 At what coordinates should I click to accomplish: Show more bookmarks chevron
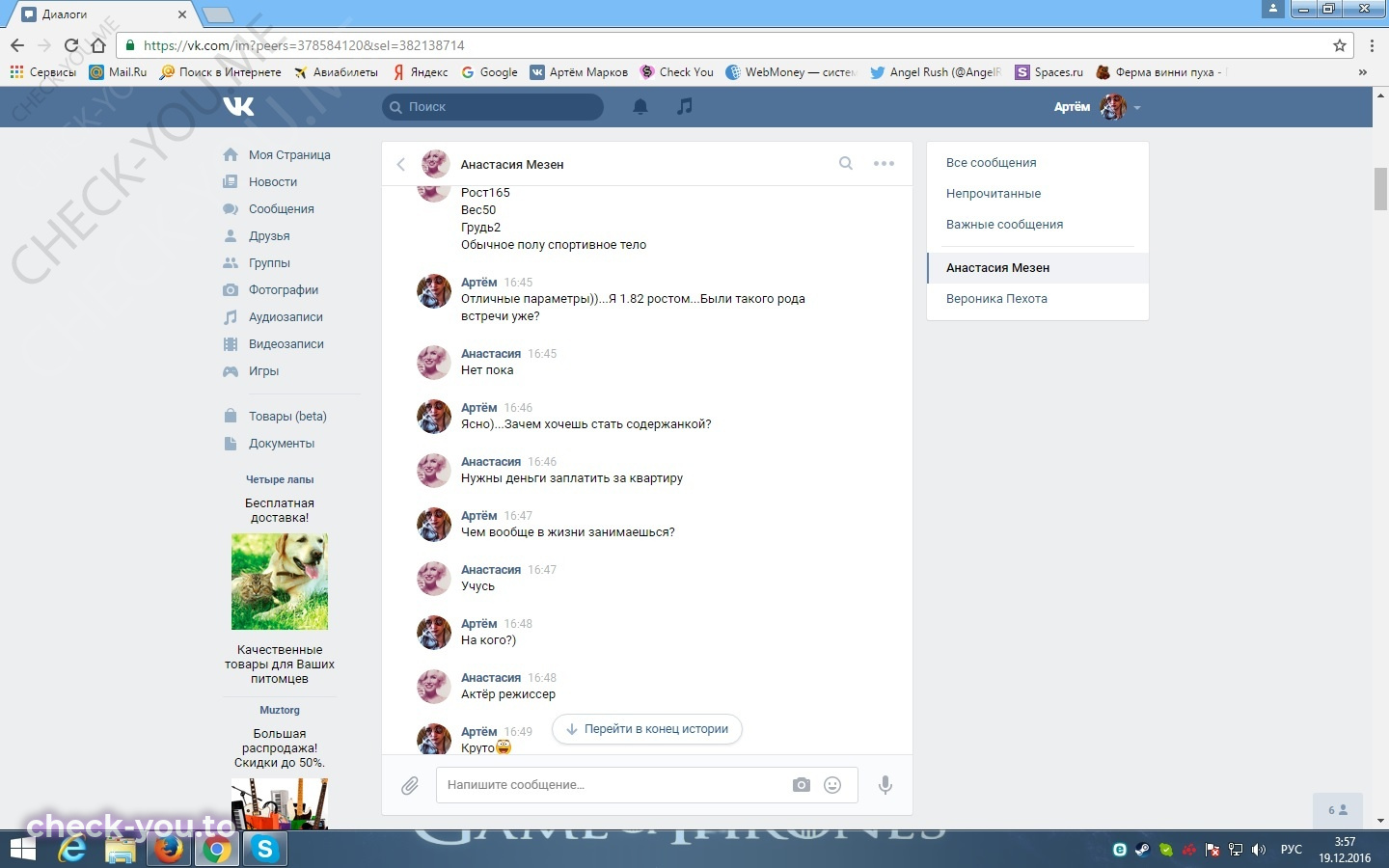pyautogui.click(x=1362, y=72)
